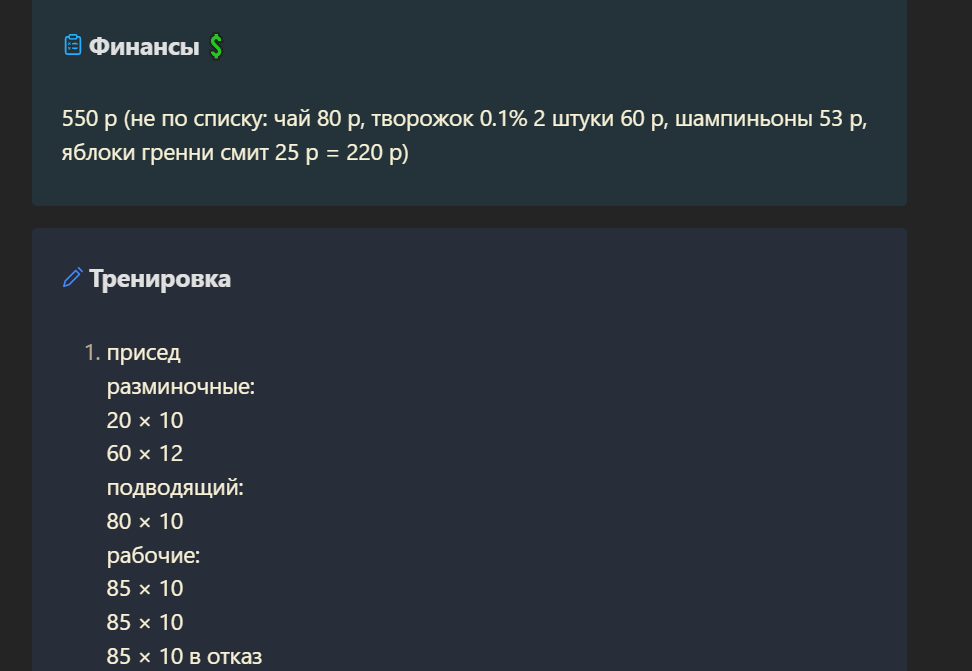This screenshot has width=972, height=671.
Task: Select the Финансы callout title
Action: 144,47
